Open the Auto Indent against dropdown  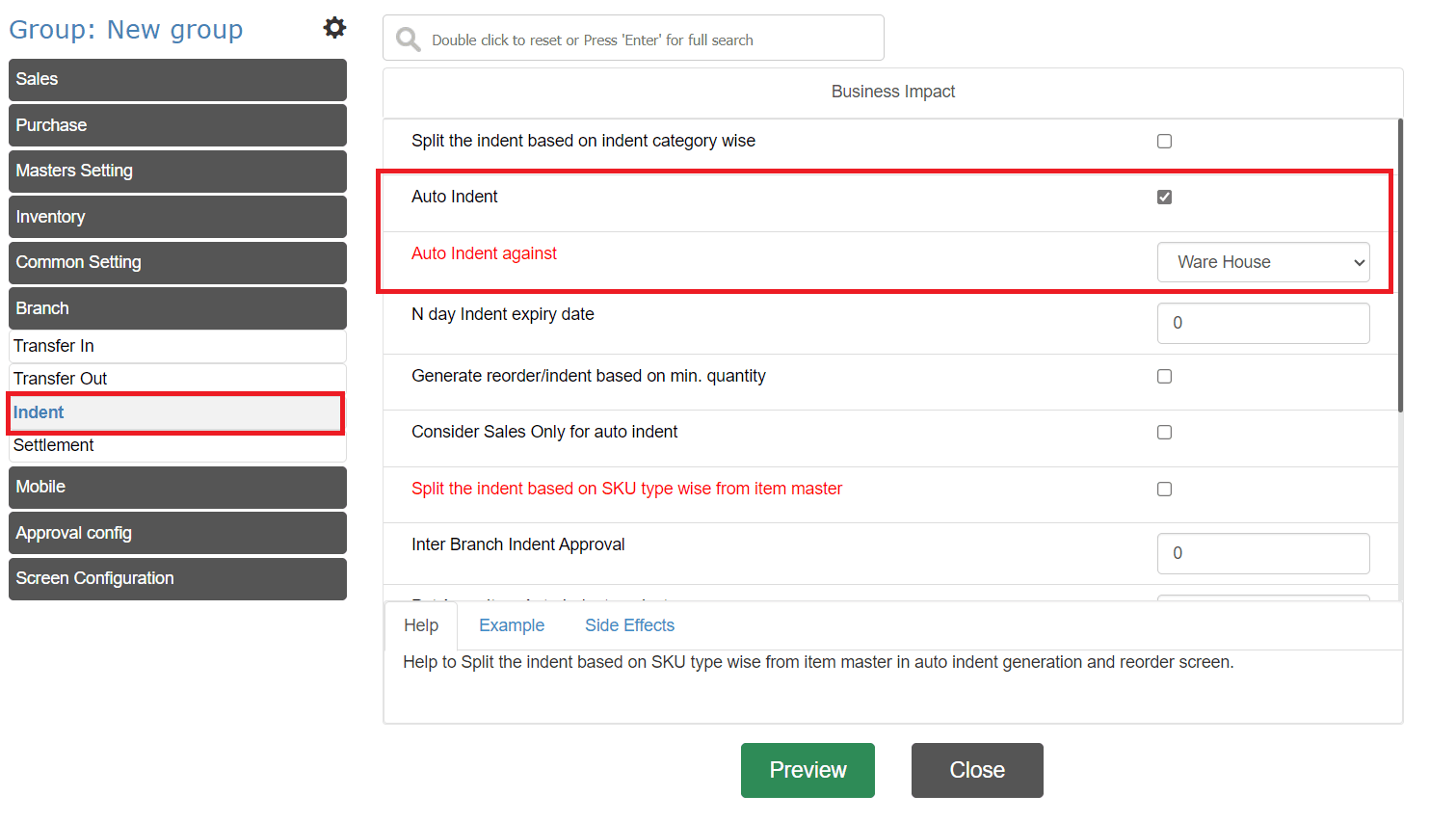(1262, 262)
